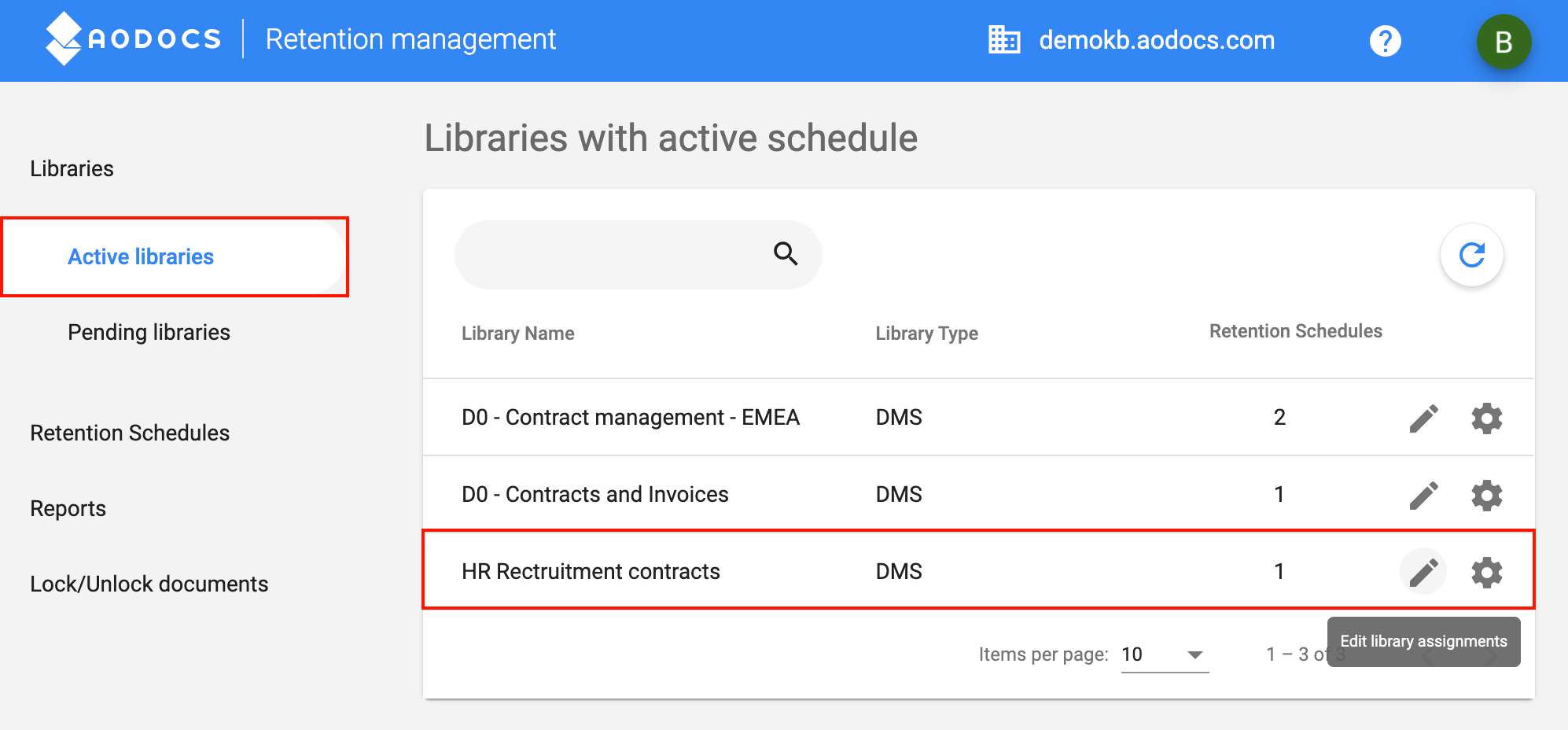Open the account avatar marked B
1568x730 pixels.
tap(1504, 41)
